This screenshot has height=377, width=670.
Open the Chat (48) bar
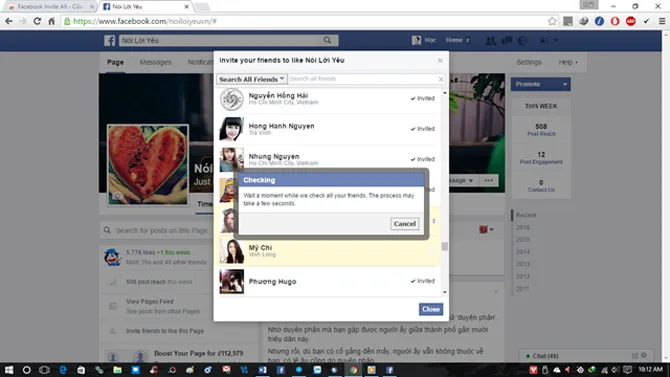pos(585,356)
